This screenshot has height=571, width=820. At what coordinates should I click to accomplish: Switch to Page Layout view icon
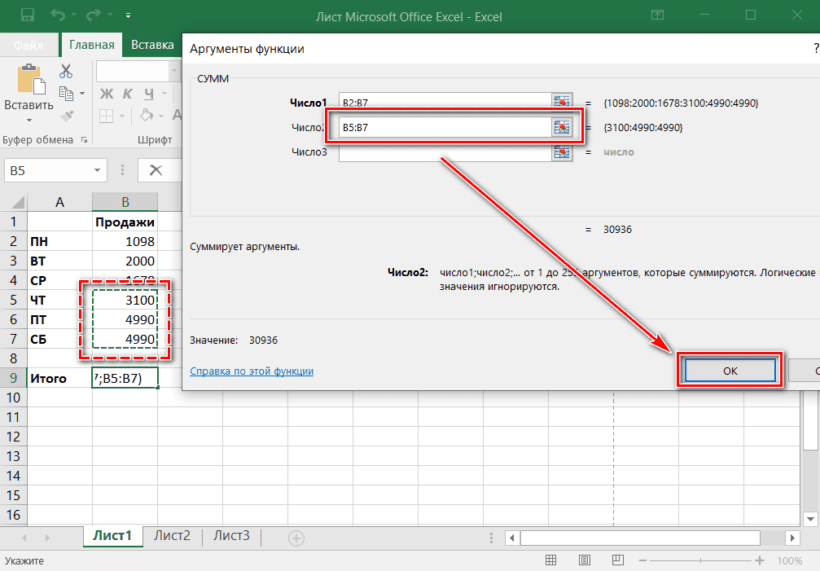584,561
